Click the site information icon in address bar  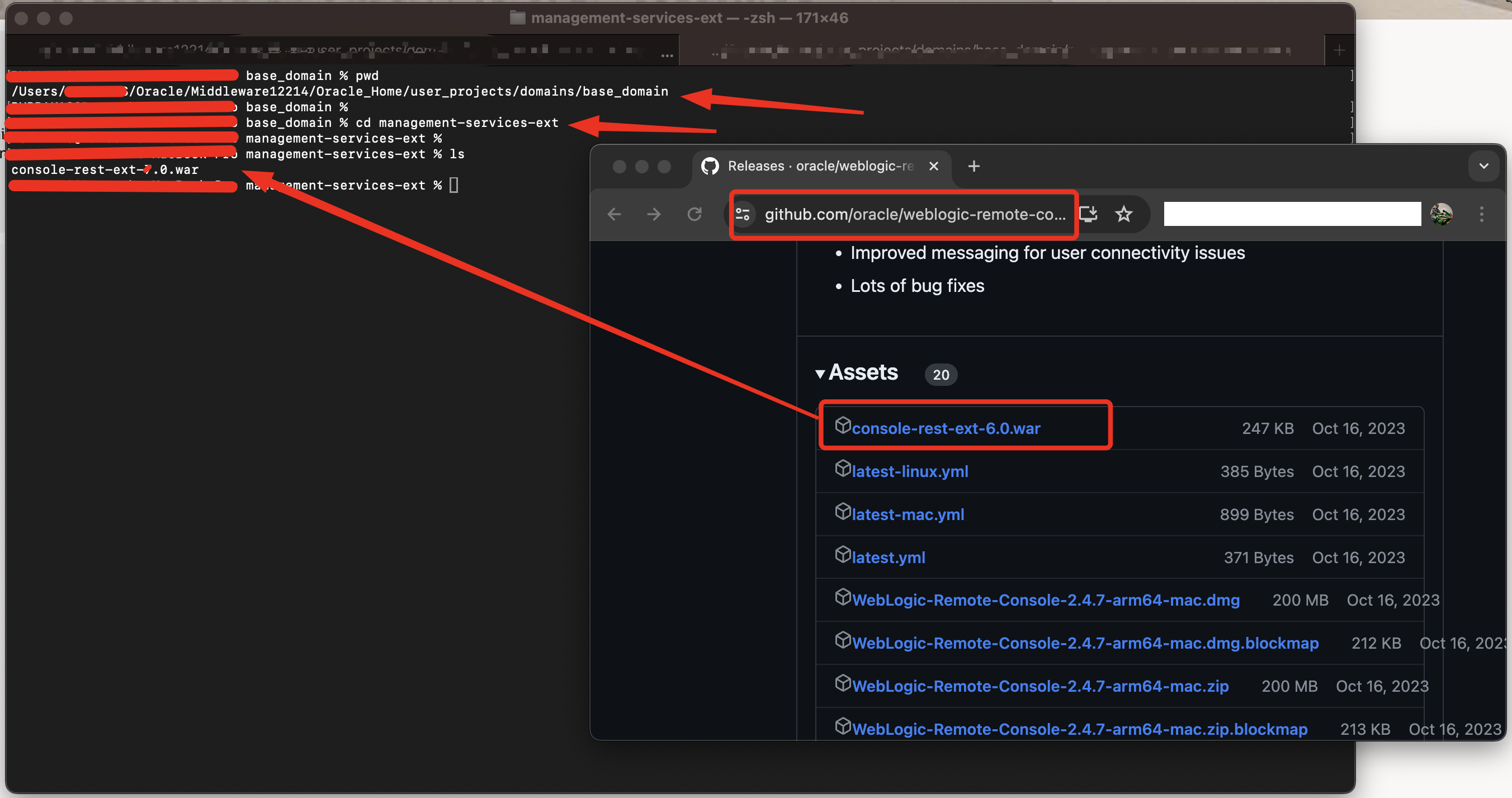(x=743, y=214)
